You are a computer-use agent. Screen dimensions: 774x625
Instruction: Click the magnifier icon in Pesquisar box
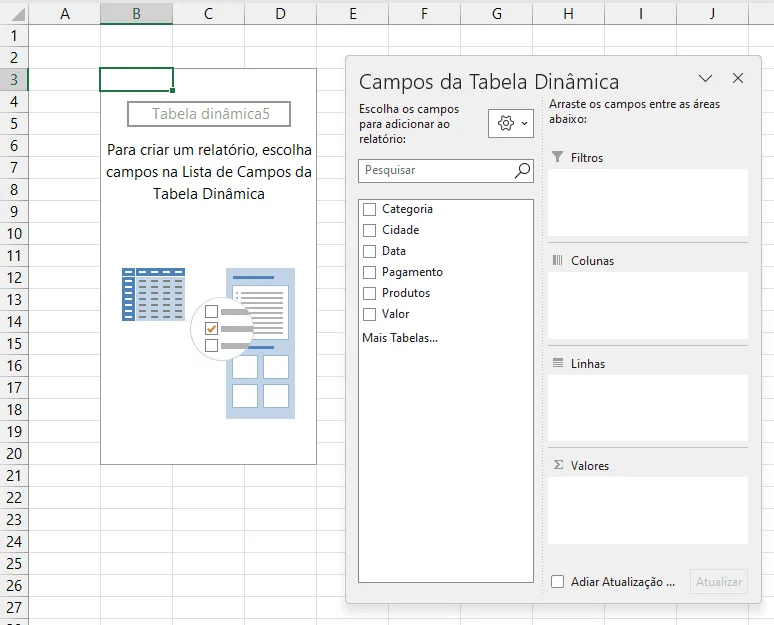pos(522,170)
